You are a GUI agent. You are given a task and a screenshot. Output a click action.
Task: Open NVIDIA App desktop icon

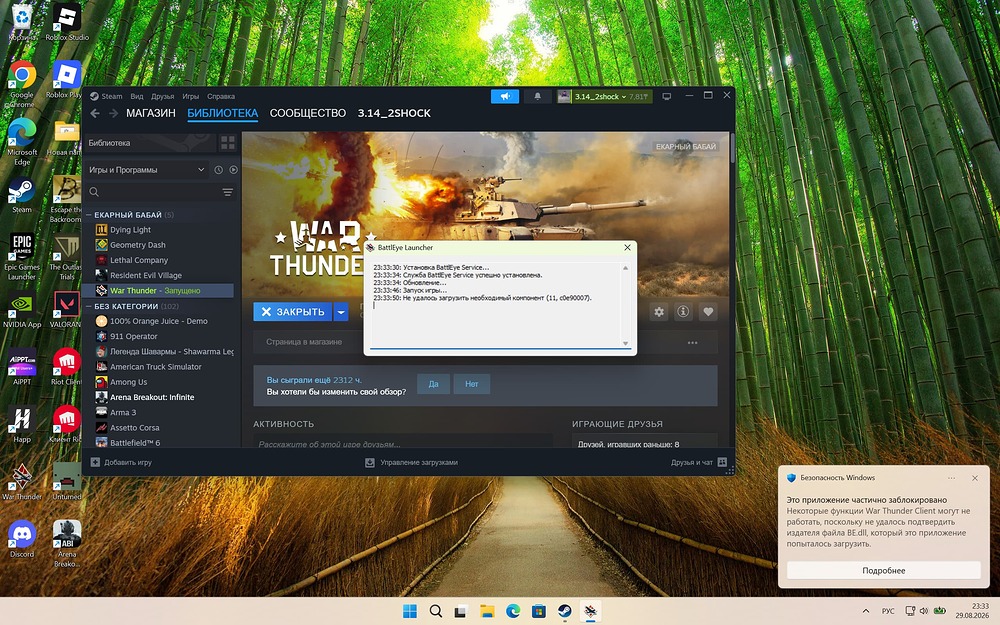tap(22, 310)
